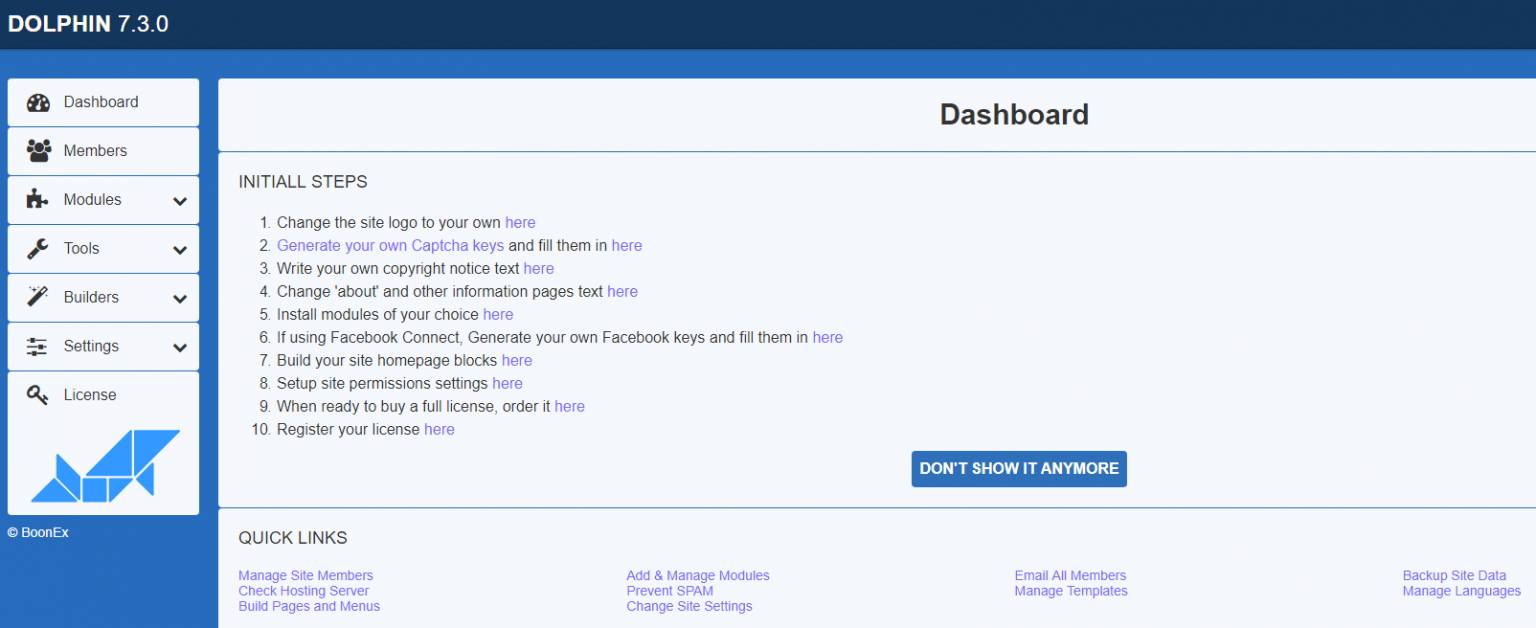The height and width of the screenshot is (628, 1536).
Task: Click the Builders magic wand icon
Action: [x=38, y=297]
